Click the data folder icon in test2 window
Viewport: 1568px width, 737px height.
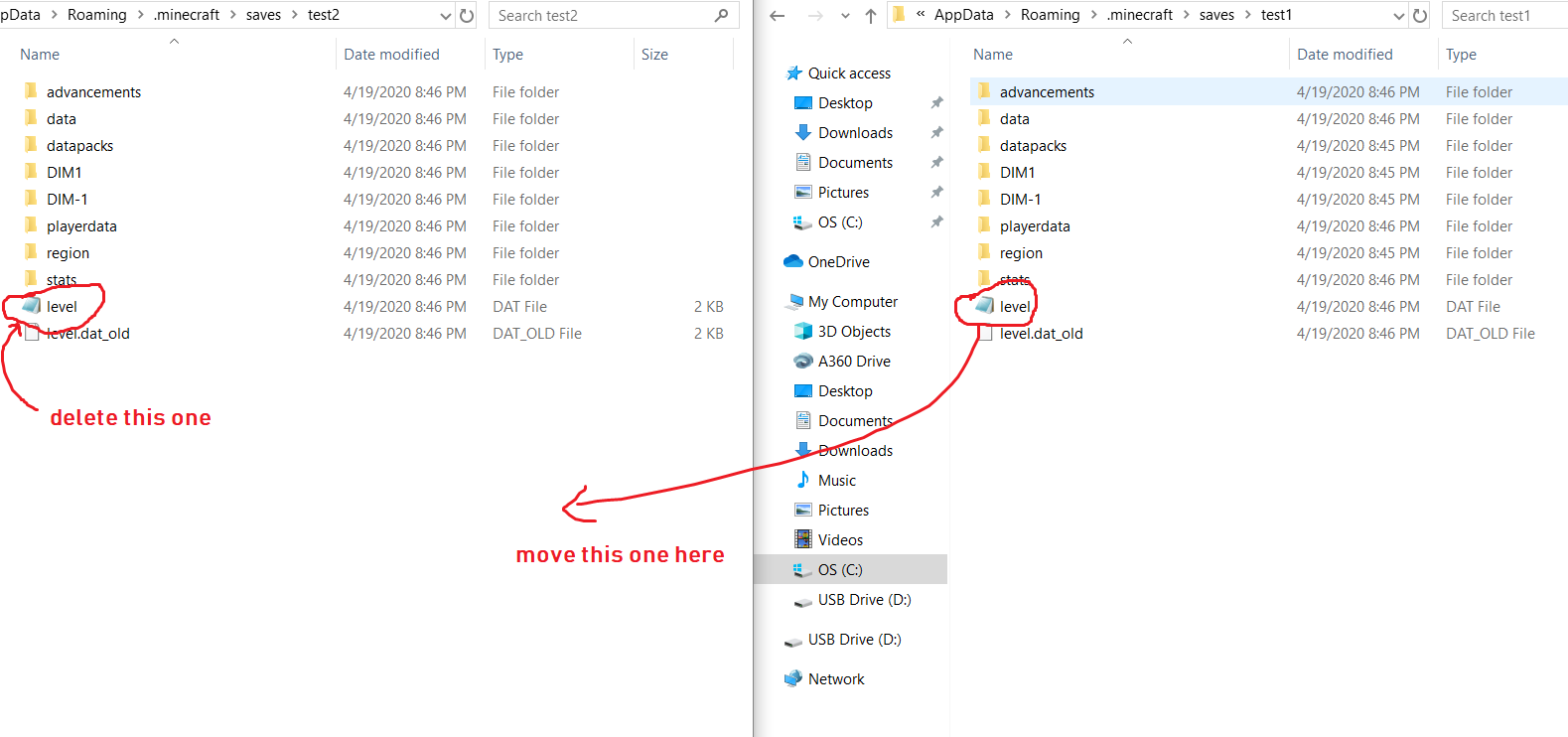[x=31, y=118]
